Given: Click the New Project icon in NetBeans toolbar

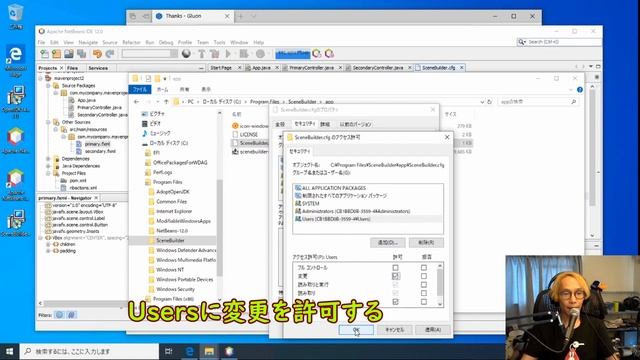Looking at the screenshot, I should coord(56,53).
